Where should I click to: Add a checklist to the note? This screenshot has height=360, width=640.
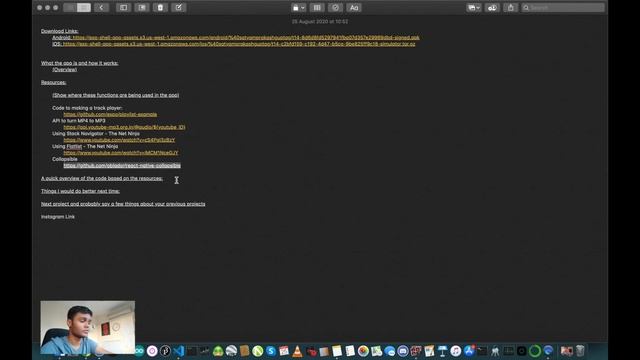click(335, 7)
